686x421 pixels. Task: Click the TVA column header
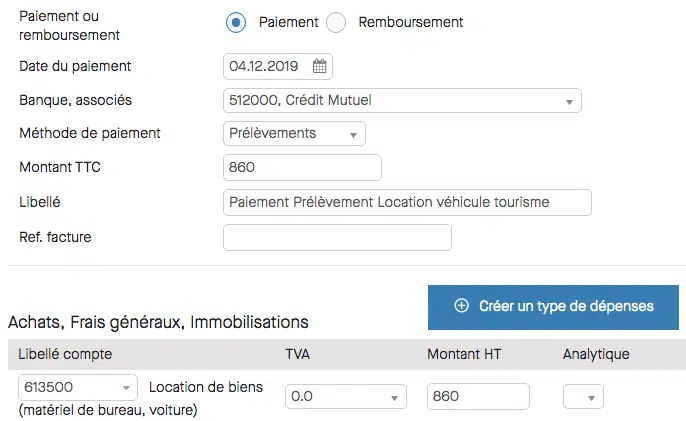coord(298,354)
